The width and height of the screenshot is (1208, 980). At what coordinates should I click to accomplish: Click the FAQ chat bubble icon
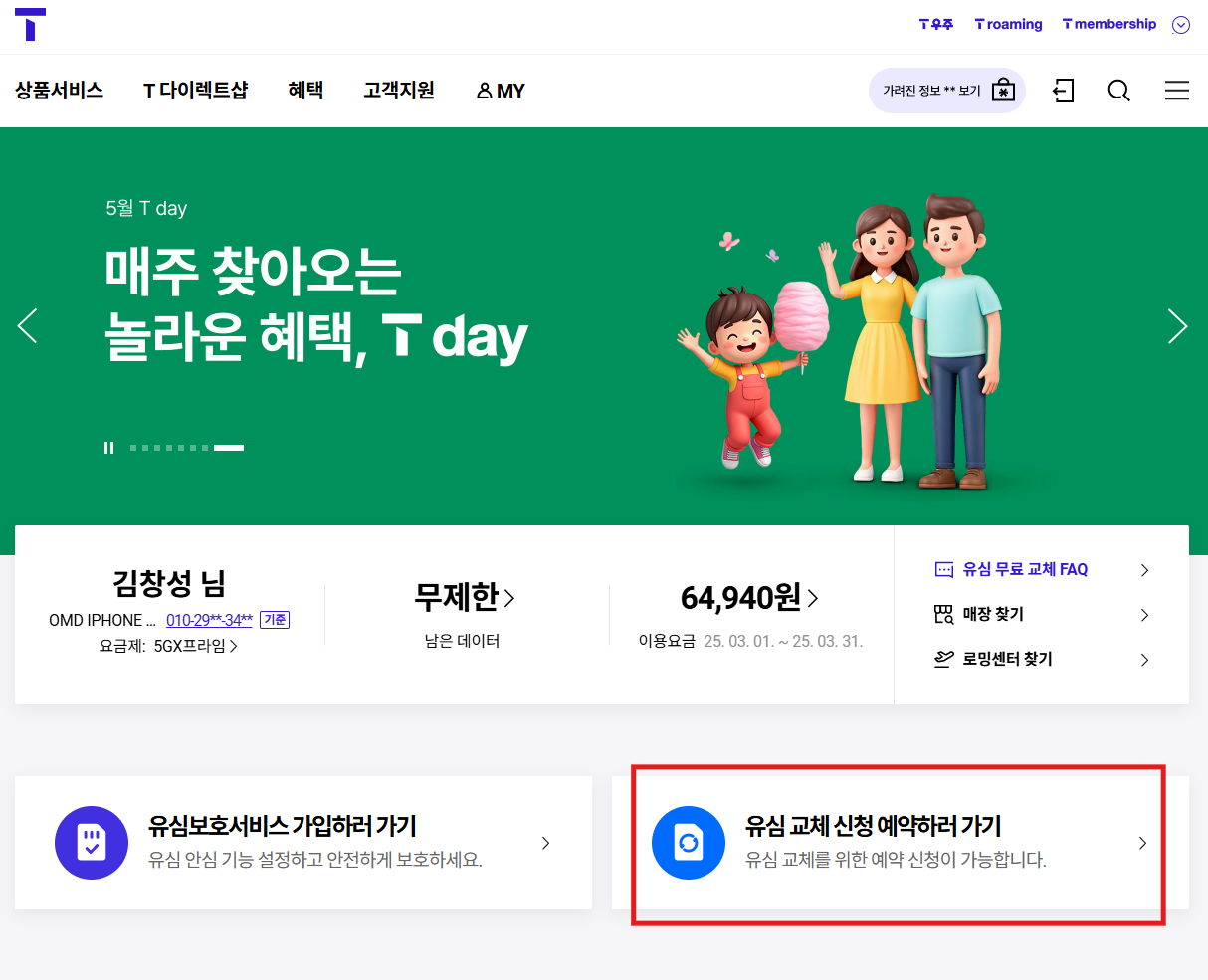pos(944,570)
